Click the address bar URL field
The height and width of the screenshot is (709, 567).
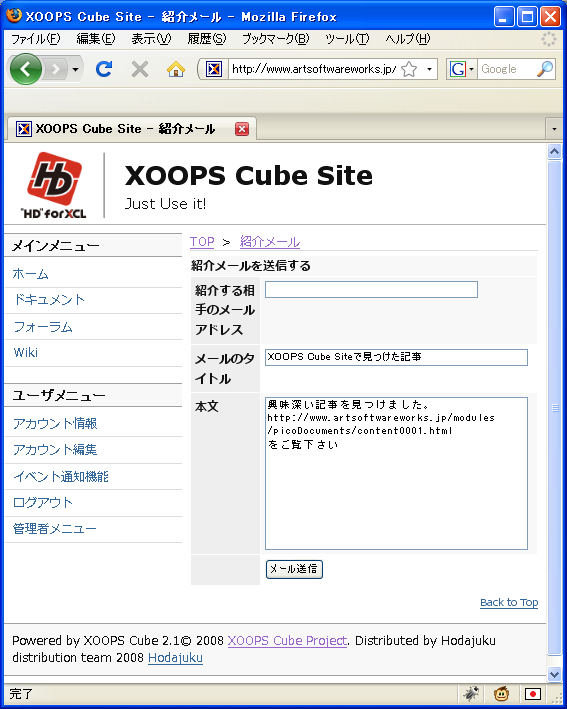point(314,69)
